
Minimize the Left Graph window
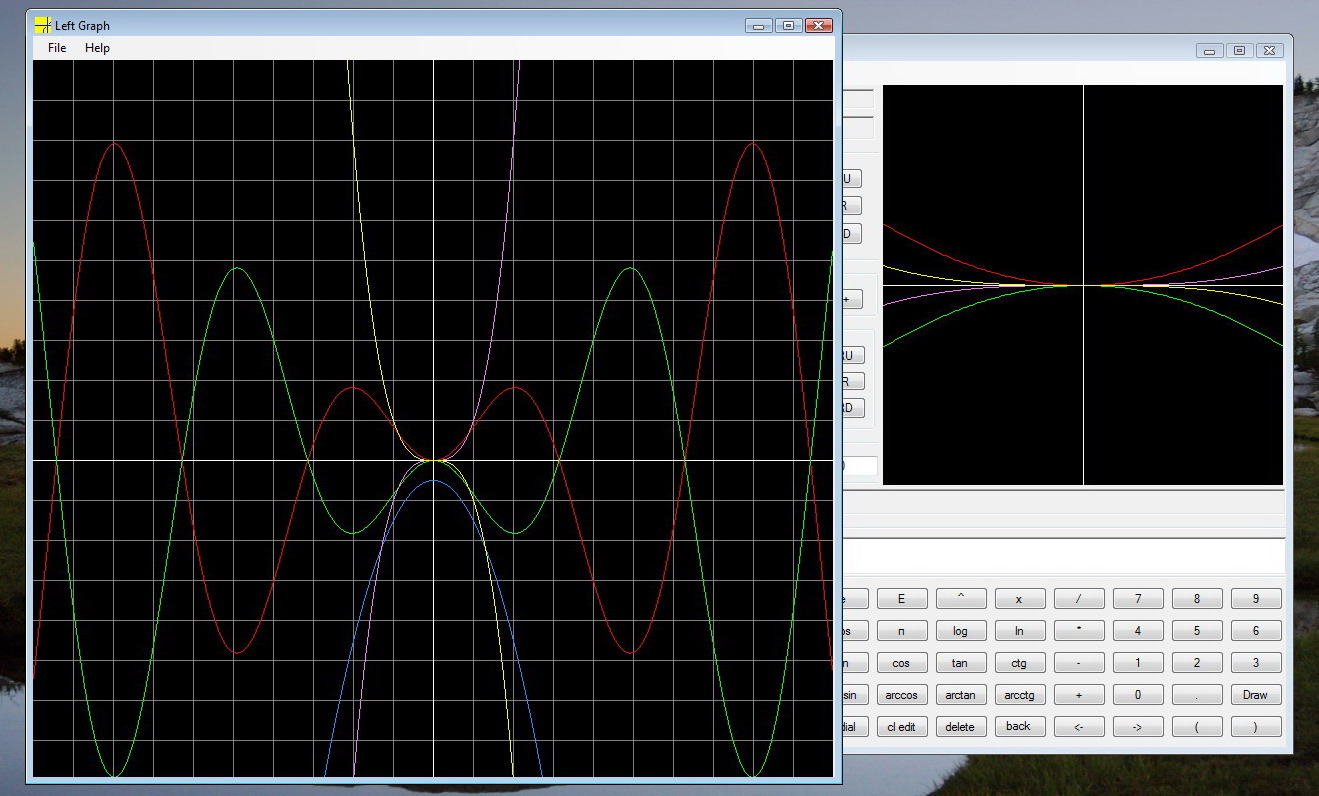coord(759,25)
